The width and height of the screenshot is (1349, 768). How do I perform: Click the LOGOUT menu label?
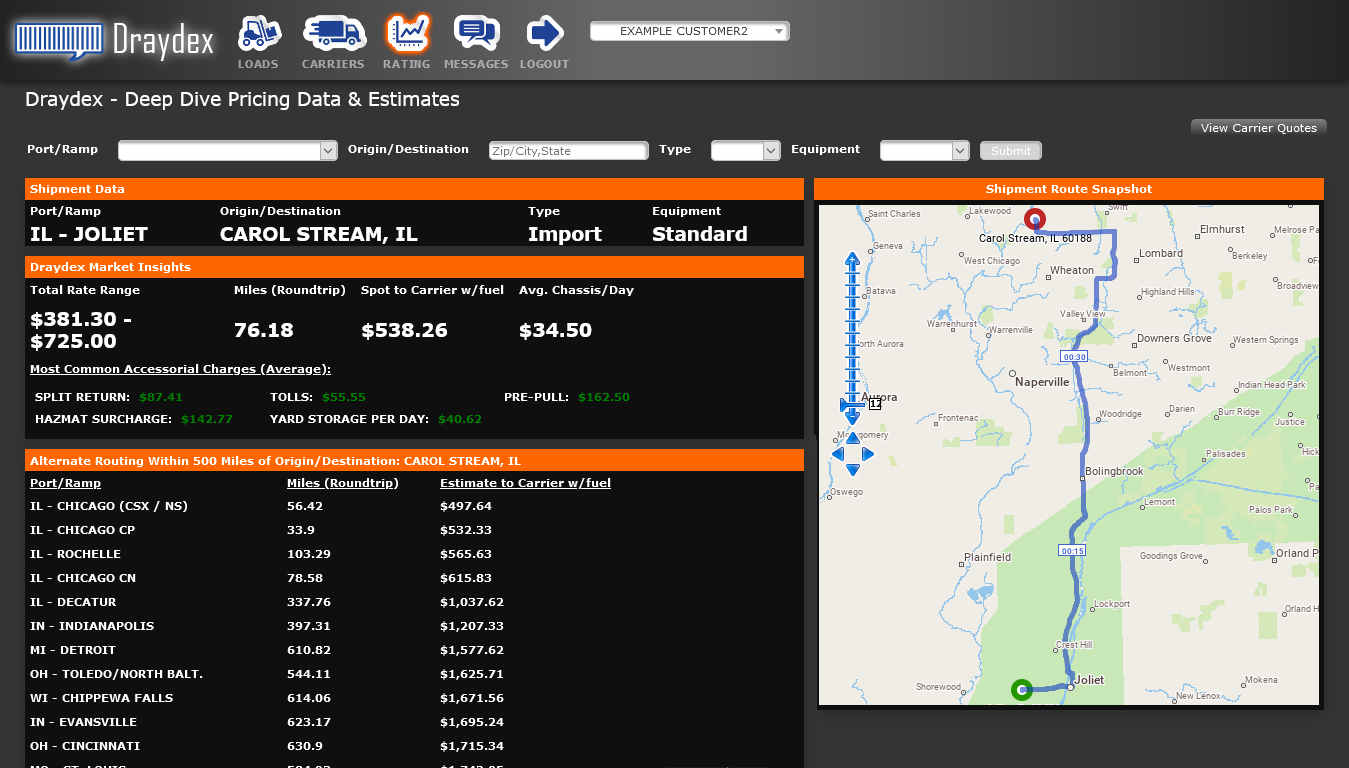click(545, 64)
